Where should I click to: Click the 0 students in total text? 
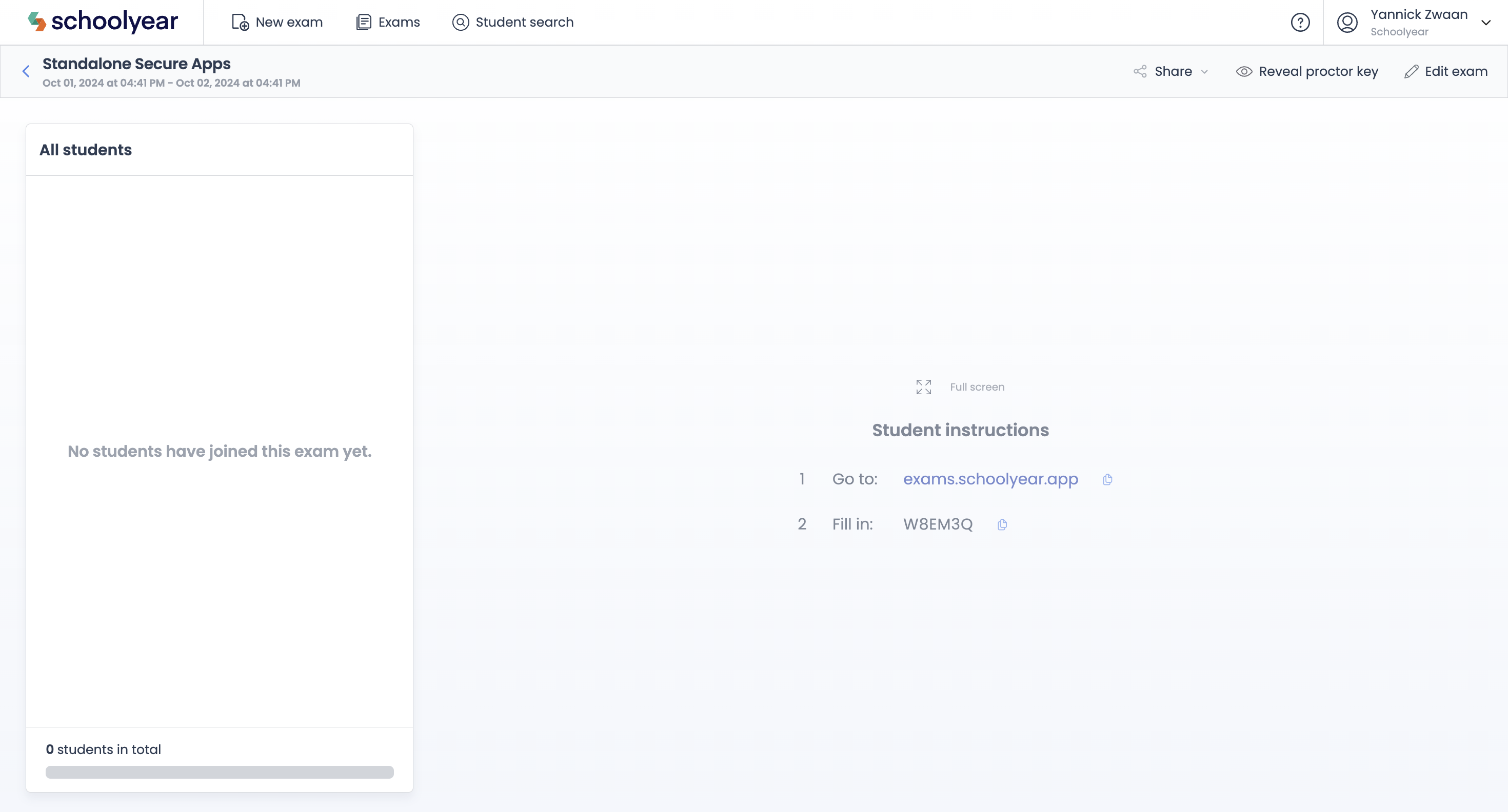(103, 749)
